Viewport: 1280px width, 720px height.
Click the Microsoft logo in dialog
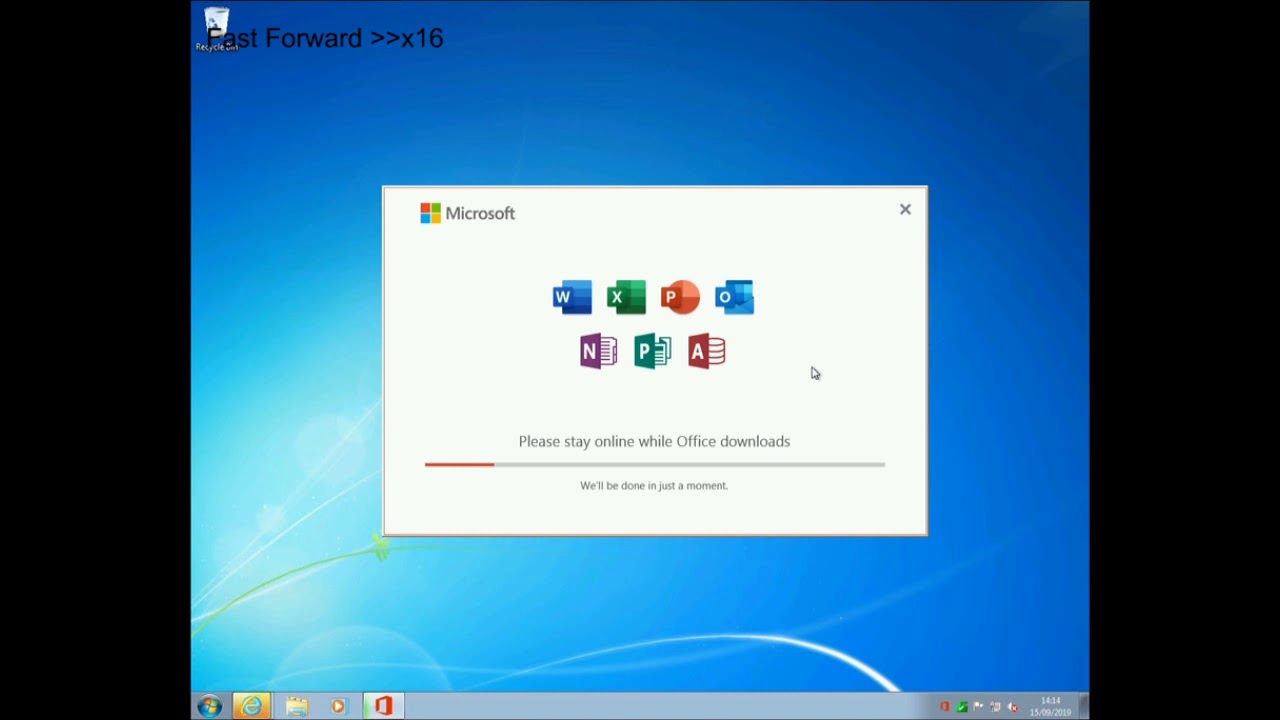[x=467, y=213]
